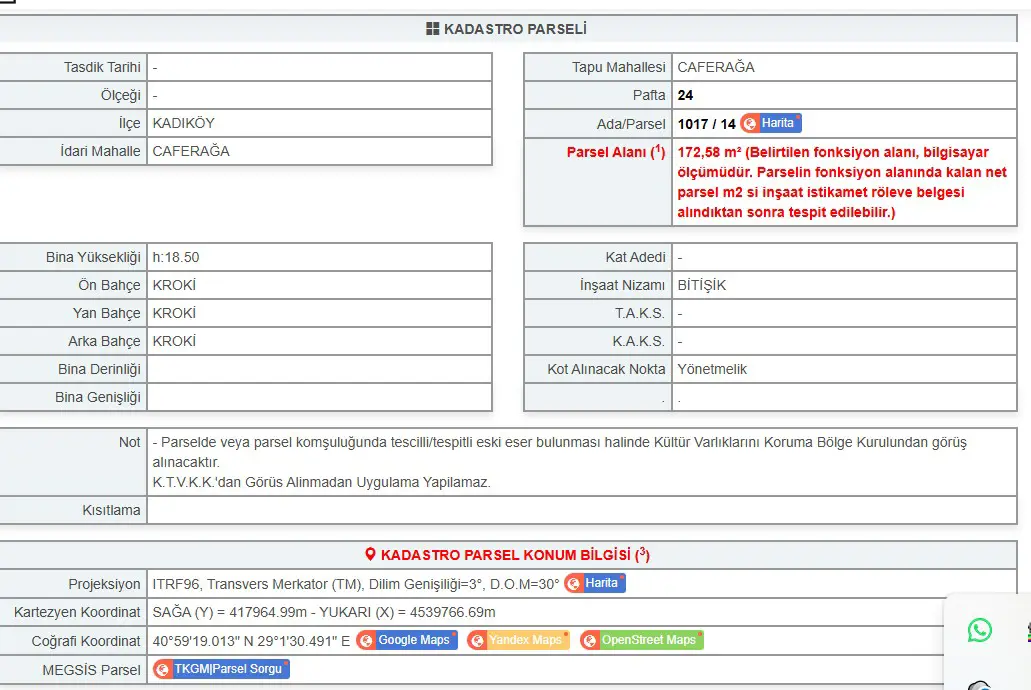Click the globe icon on TKGM|Parsel Sorgu
The image size is (1031, 690).
pyautogui.click(x=162, y=669)
